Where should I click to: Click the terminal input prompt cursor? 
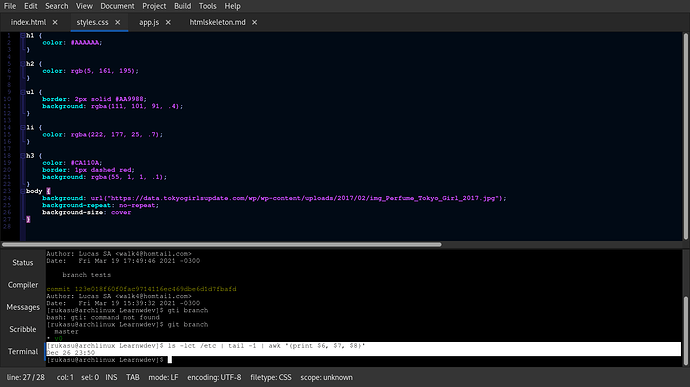170,360
